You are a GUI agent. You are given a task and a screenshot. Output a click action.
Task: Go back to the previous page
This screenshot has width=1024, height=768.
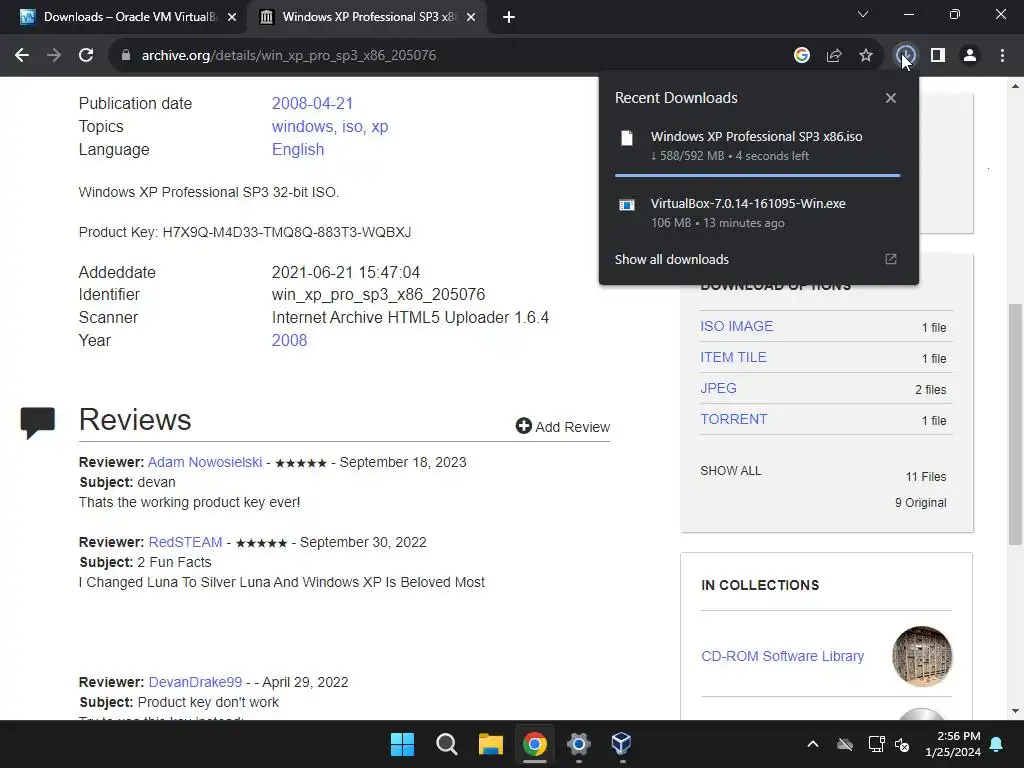click(x=22, y=56)
